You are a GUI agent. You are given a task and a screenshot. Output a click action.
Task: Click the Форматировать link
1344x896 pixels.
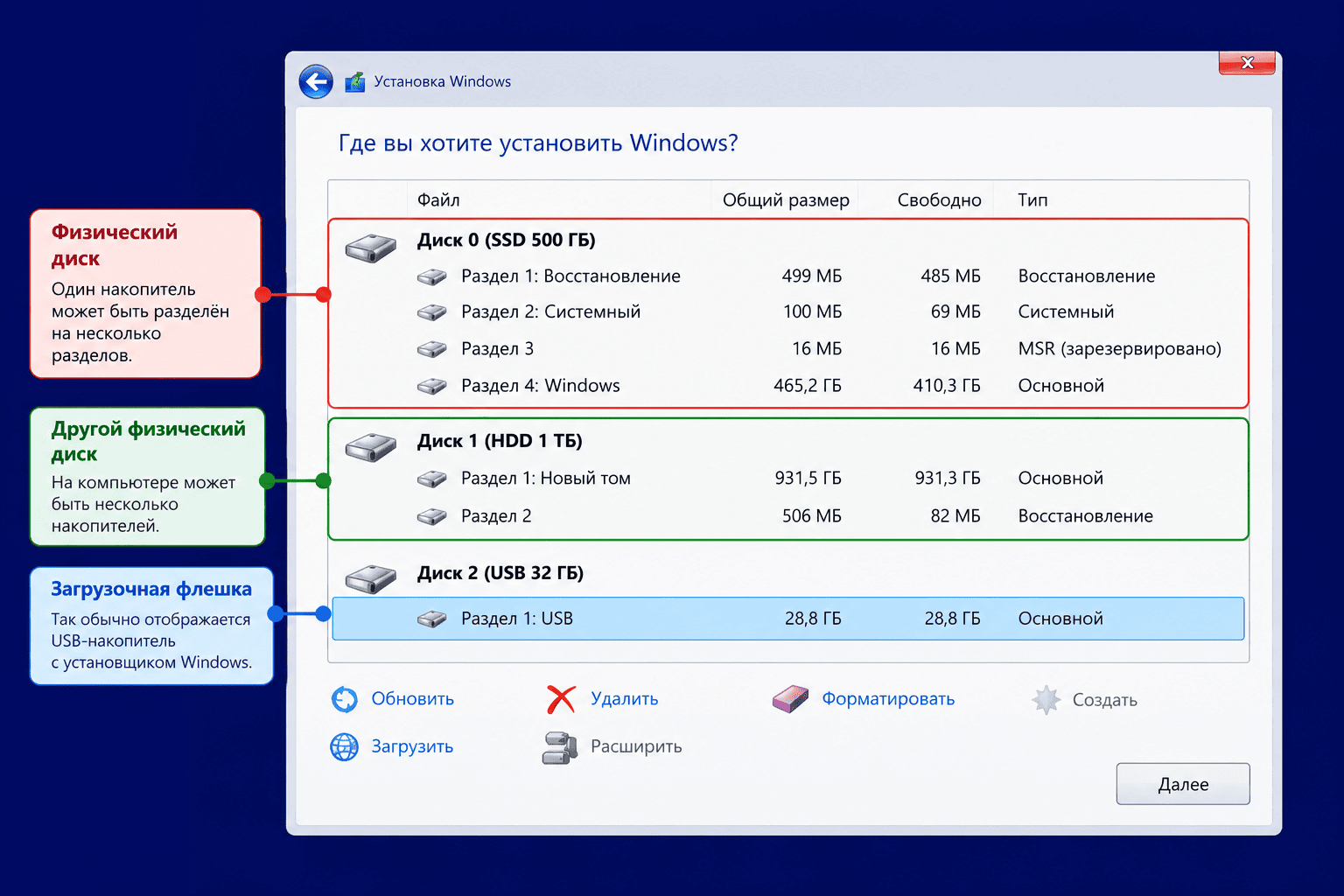pos(888,699)
